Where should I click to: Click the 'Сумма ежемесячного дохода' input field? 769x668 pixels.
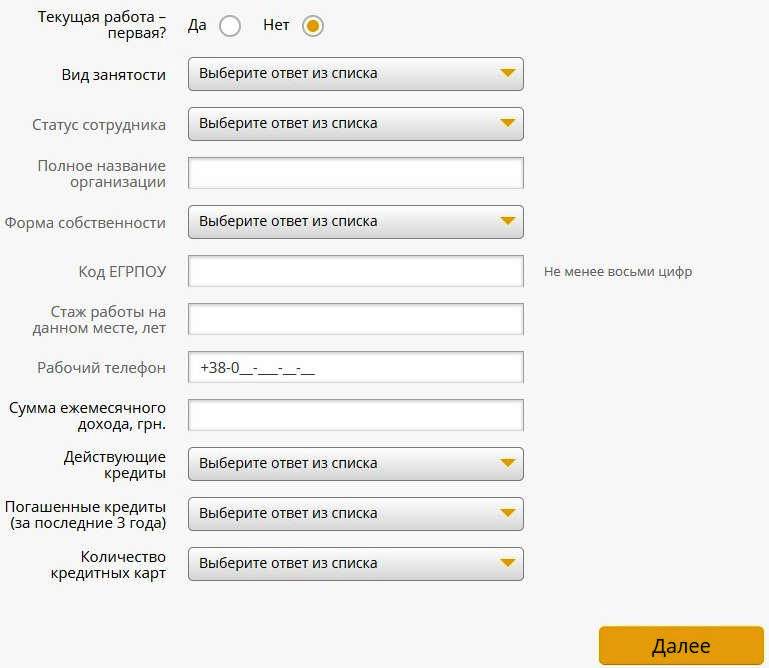click(355, 415)
